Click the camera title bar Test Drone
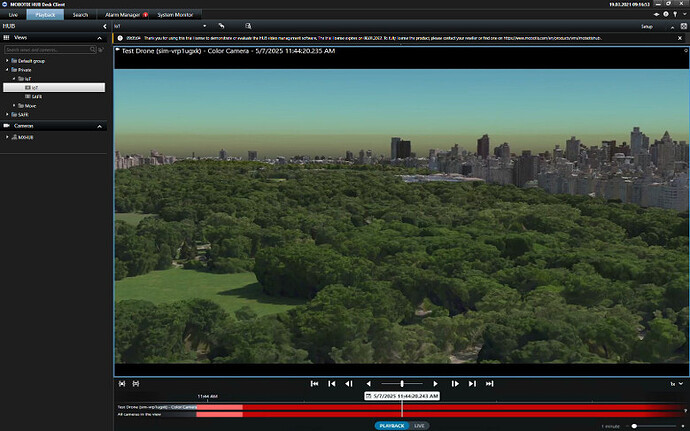Screen dimensions: 690x431 pyautogui.click(x=228, y=51)
